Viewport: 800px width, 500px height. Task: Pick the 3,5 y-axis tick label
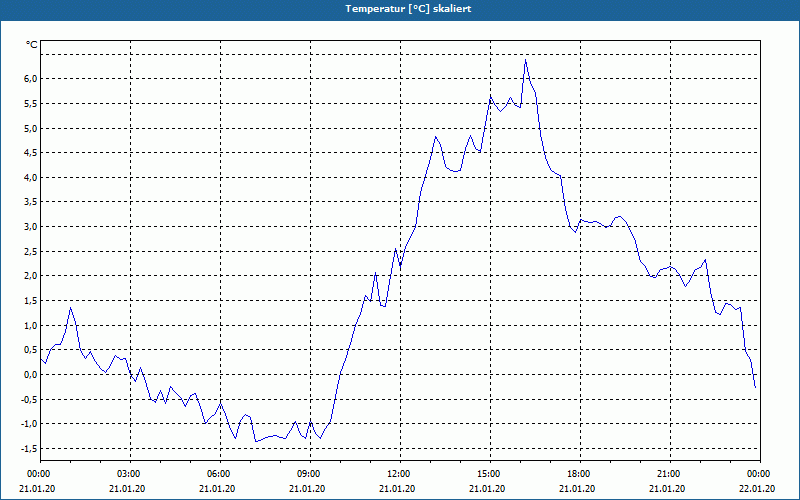31,202
